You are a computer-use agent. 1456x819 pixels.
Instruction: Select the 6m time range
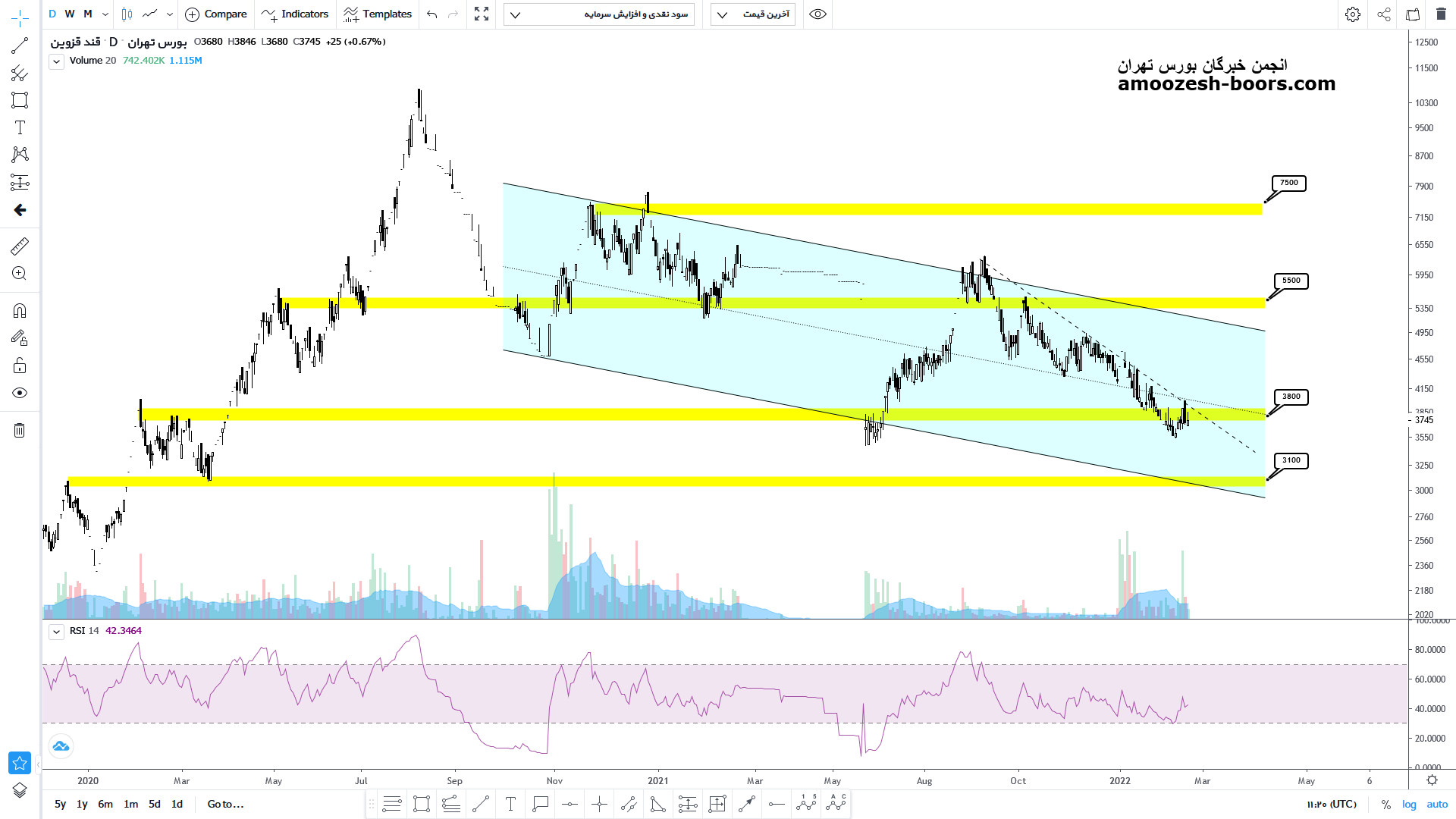105,804
